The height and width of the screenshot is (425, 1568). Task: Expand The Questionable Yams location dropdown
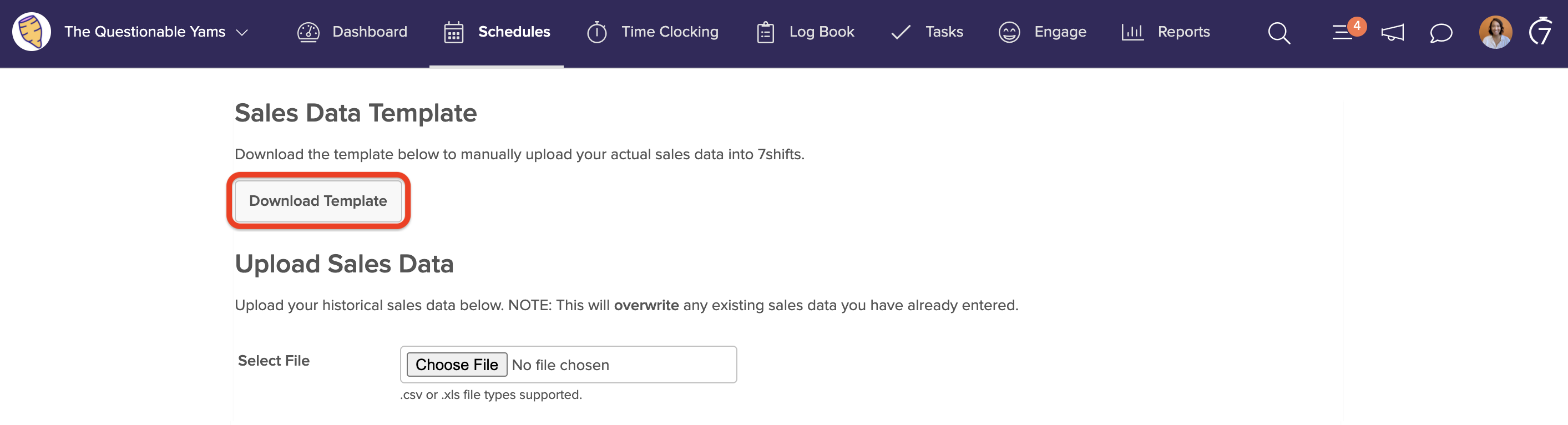(242, 32)
